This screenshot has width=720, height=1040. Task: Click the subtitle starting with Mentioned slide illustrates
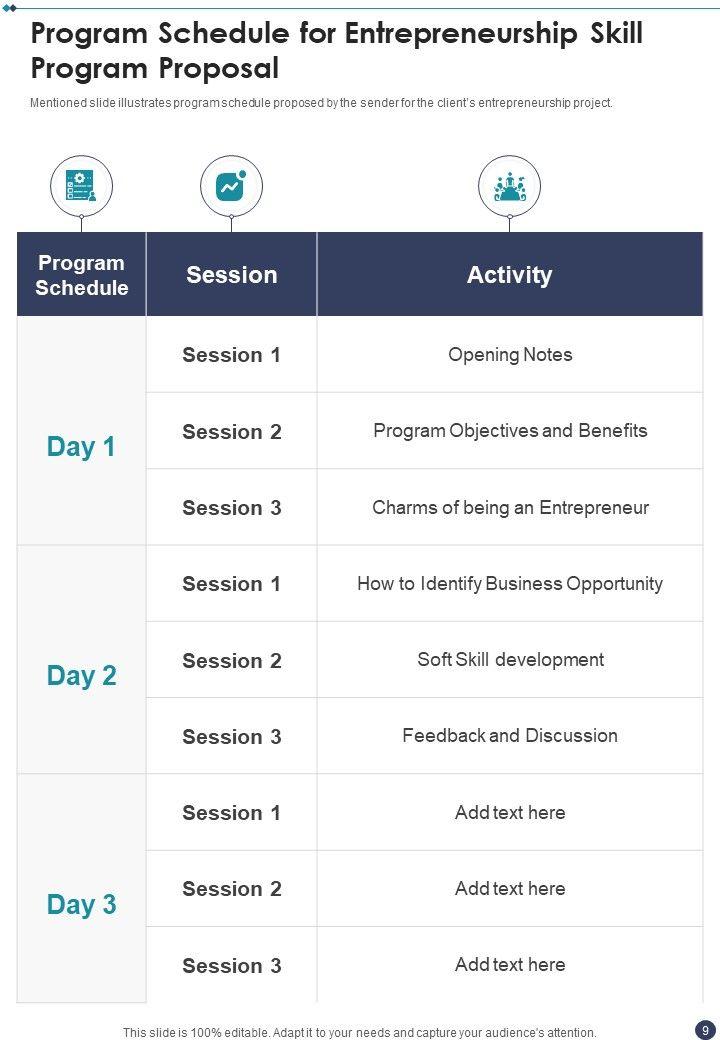tap(321, 103)
